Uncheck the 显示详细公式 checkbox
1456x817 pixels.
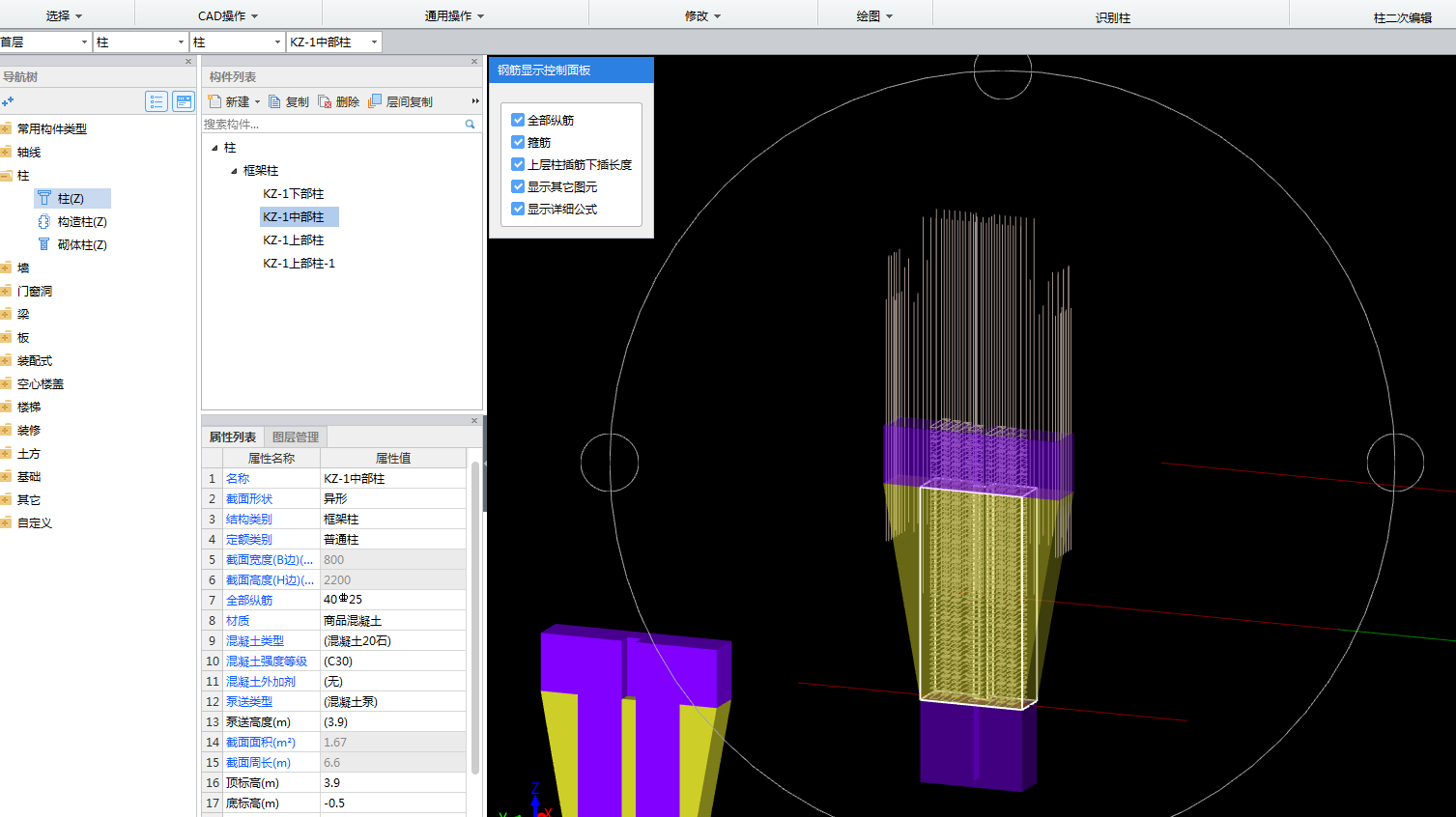pos(518,209)
